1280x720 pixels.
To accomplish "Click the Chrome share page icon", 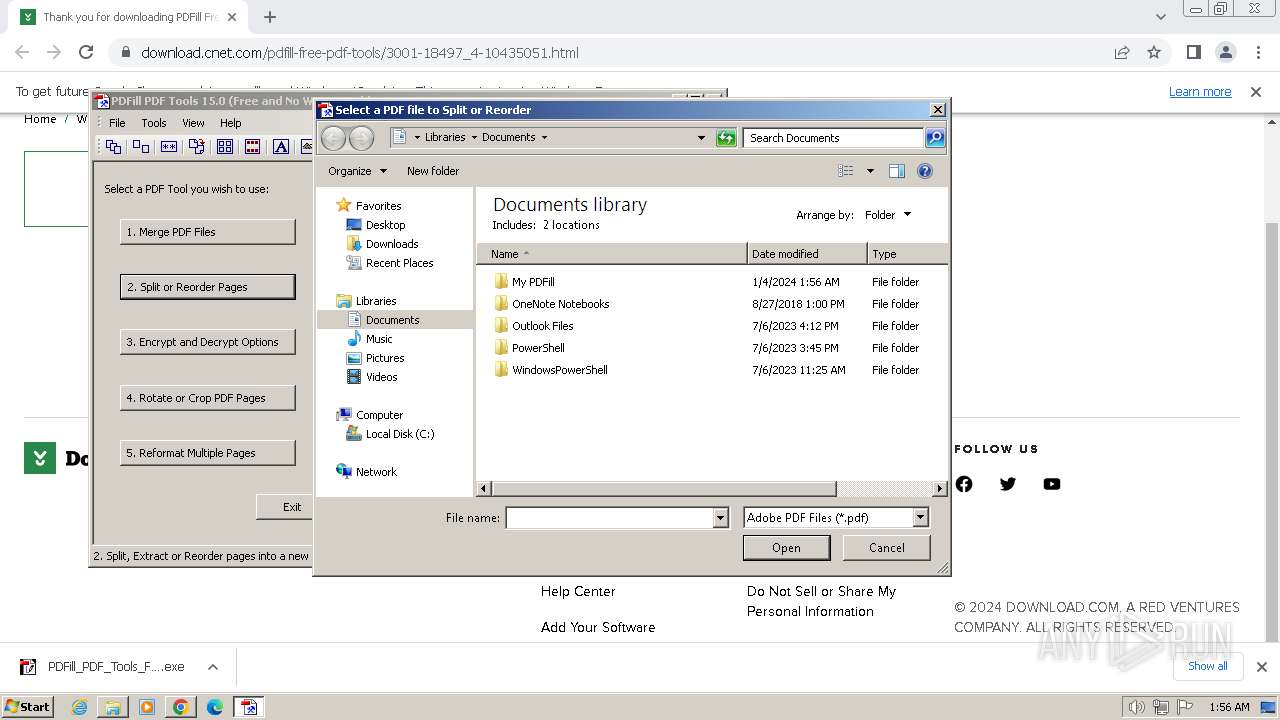I will pos(1122,53).
